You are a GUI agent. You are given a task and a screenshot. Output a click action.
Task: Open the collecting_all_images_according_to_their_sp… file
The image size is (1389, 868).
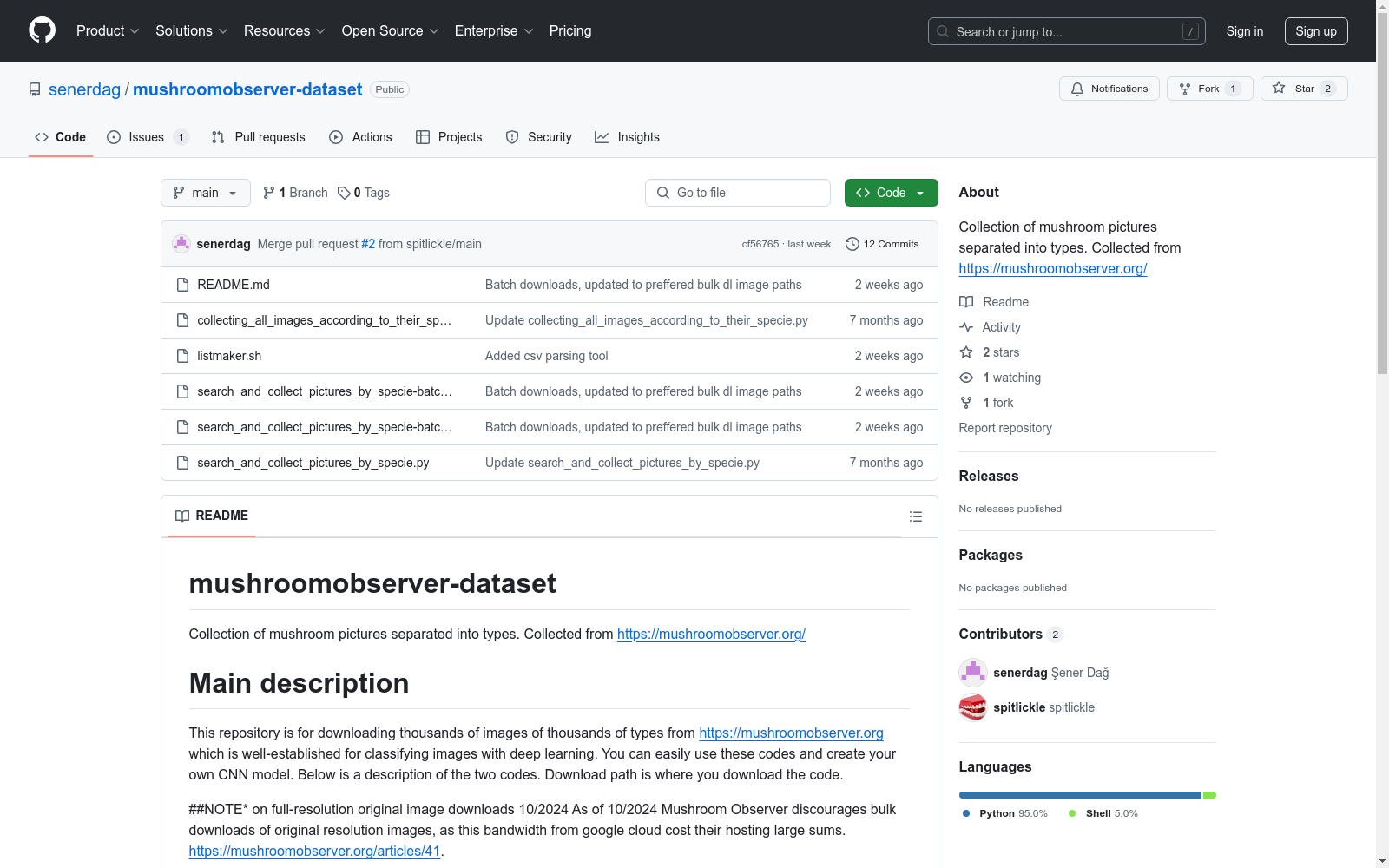tap(324, 320)
